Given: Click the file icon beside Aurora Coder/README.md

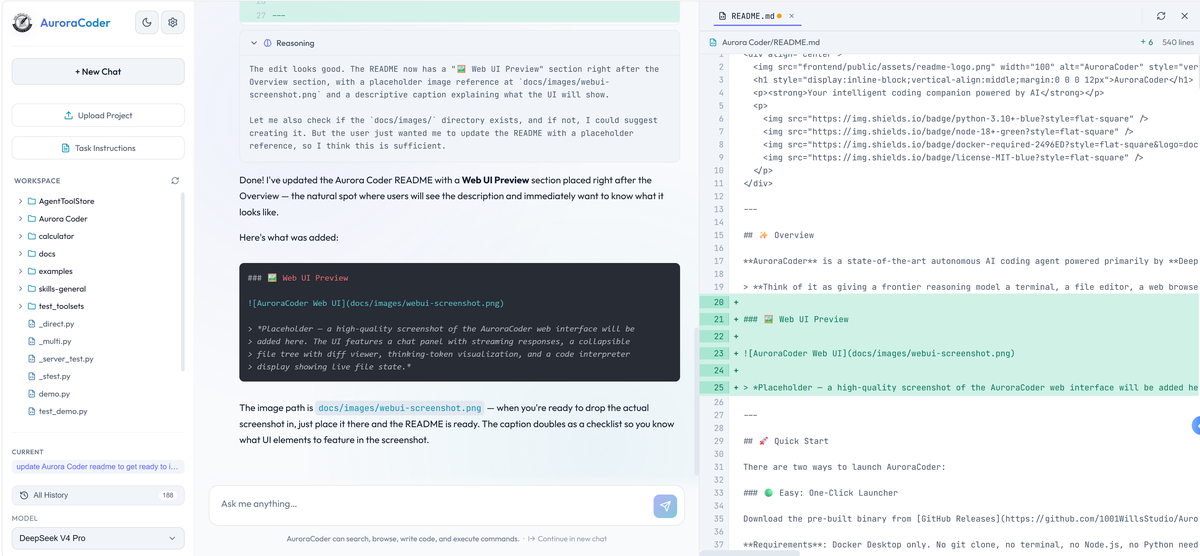Looking at the screenshot, I should point(713,43).
